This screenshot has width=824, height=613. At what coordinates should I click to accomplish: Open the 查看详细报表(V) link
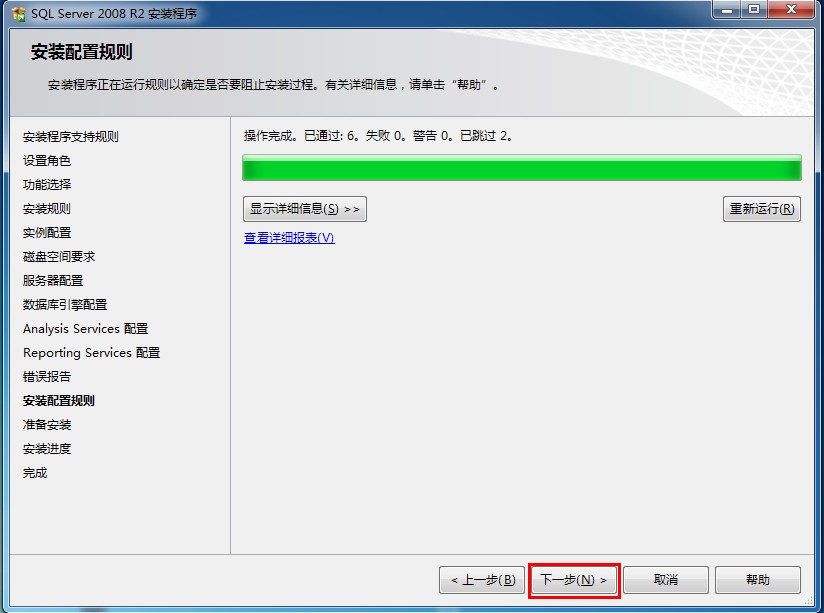(289, 238)
